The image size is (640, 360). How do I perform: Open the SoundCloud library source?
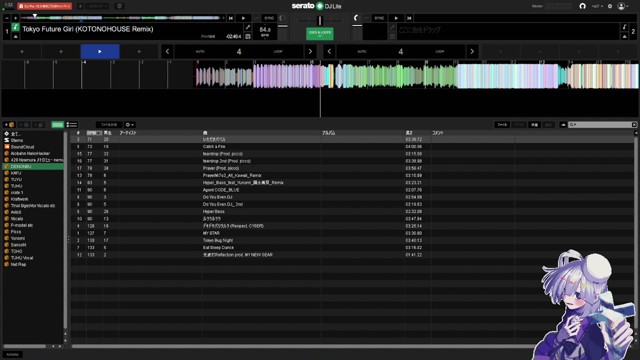33,147
